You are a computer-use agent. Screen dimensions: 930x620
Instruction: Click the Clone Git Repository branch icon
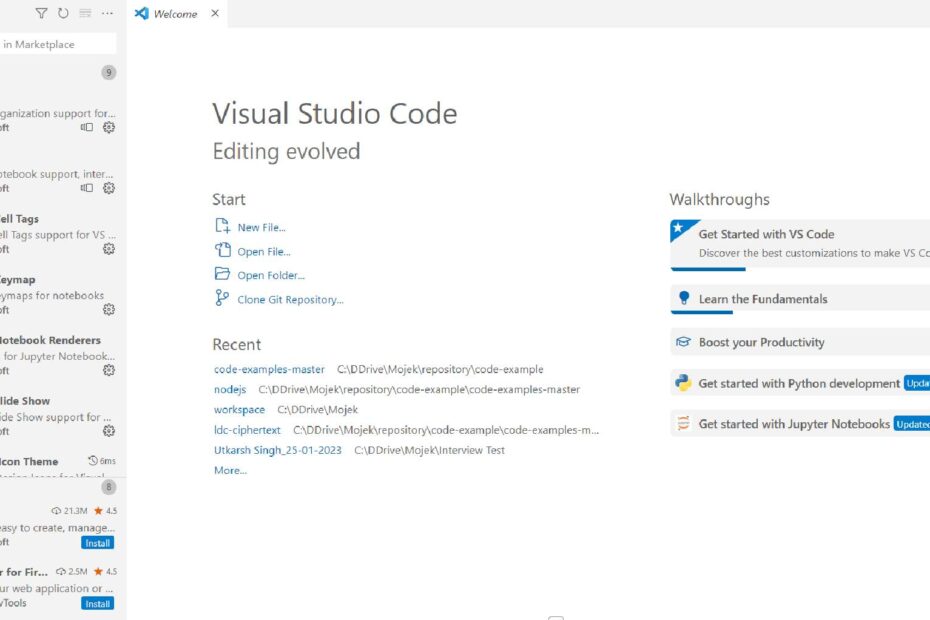point(222,299)
